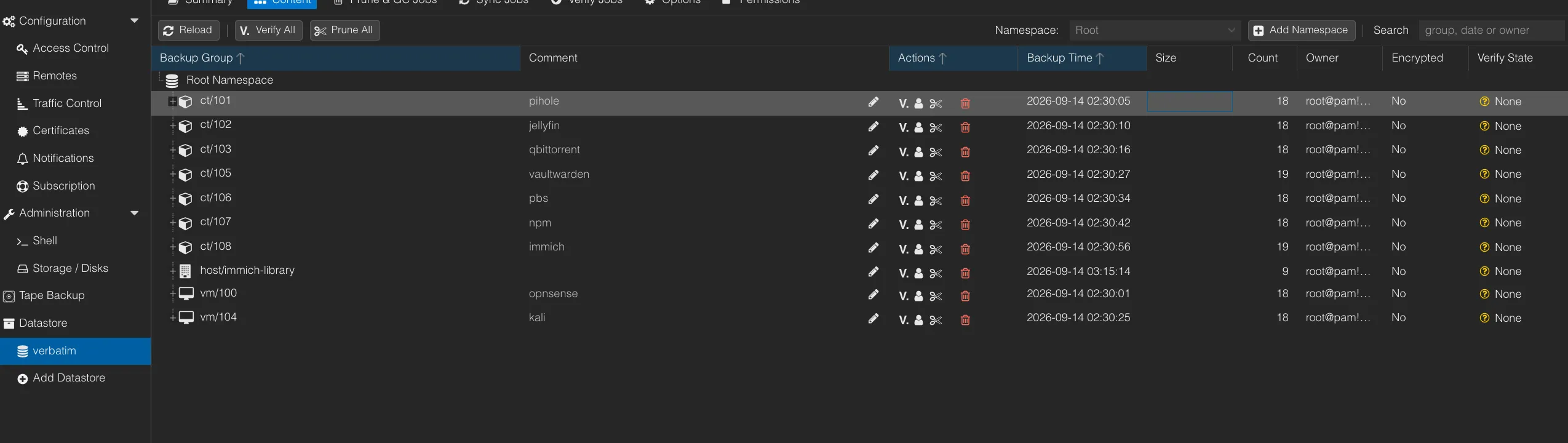Open Traffic Control in the sidebar
The image size is (1568, 443).
(66, 103)
